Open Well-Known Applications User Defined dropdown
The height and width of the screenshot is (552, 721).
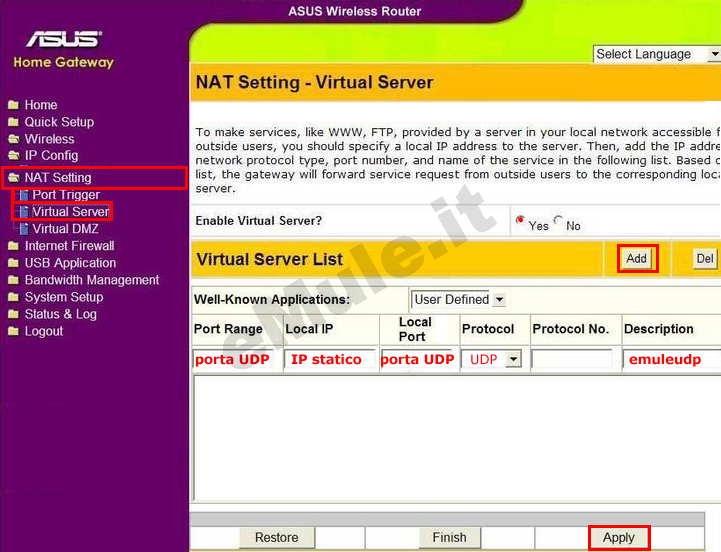click(458, 300)
